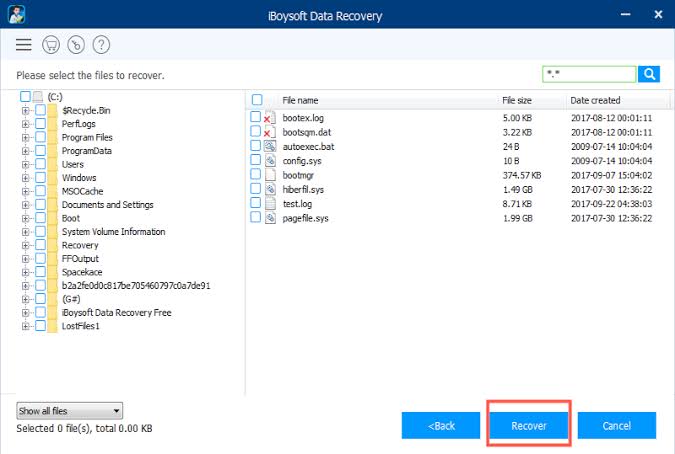
Task: Select the pagefile.sys file name
Action: click(x=305, y=218)
